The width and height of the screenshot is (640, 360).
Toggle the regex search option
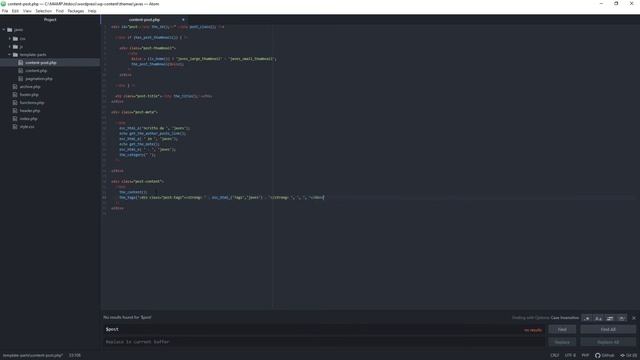tap(587, 318)
